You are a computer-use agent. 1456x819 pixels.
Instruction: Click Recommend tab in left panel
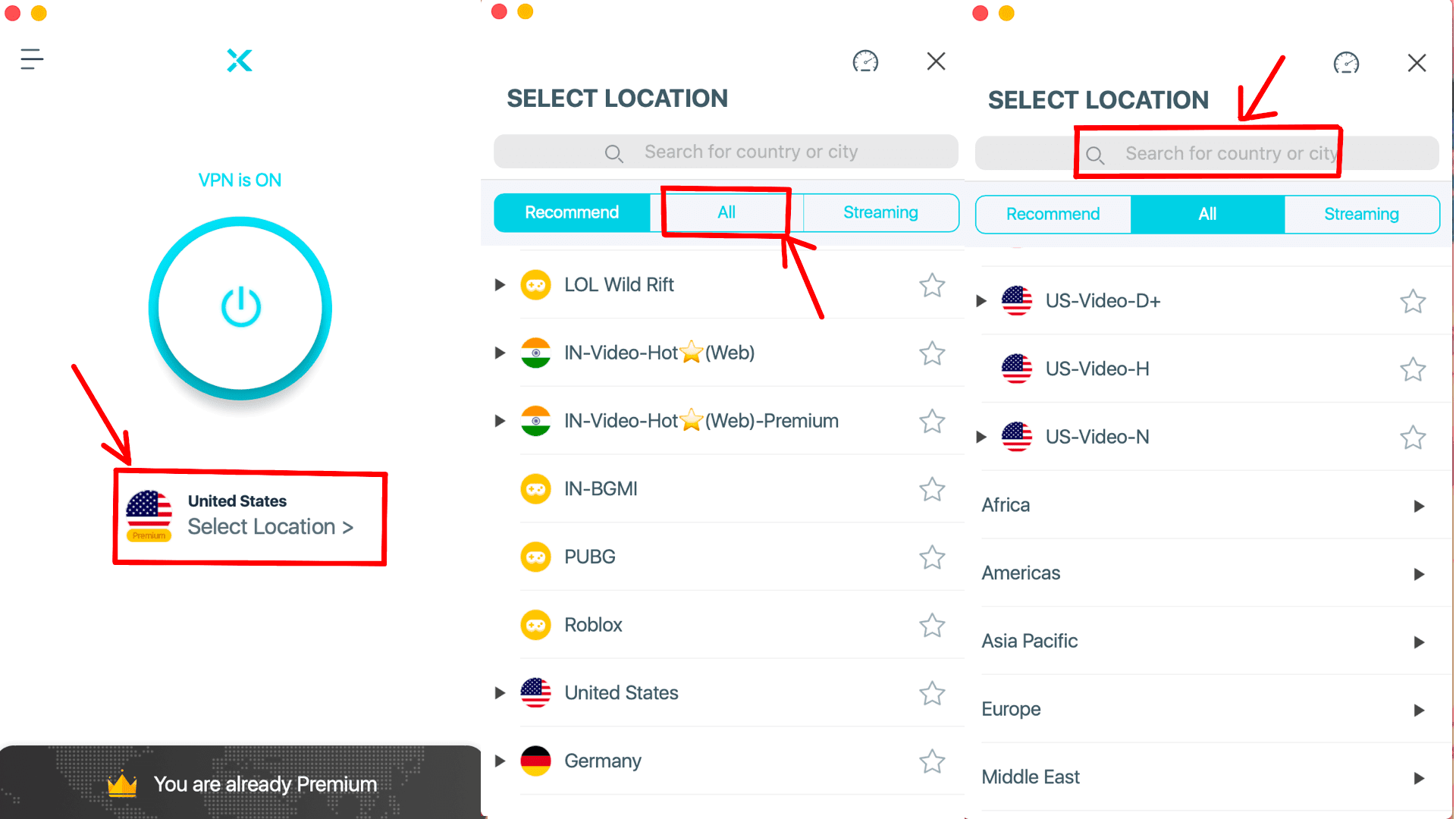[x=571, y=212]
